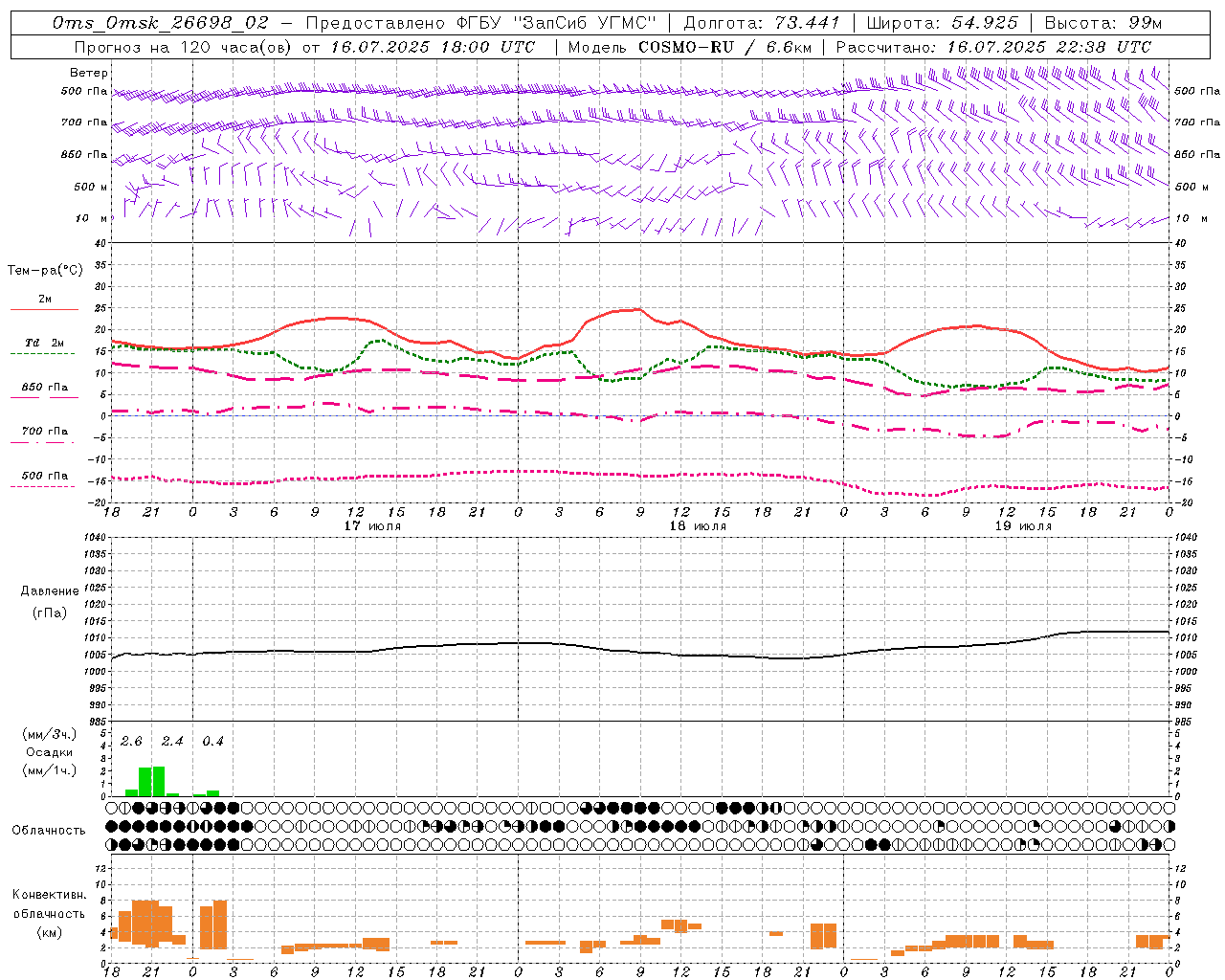Click the (мм/3ч.) precipitation unit label
1225x980 pixels.
pos(49,734)
